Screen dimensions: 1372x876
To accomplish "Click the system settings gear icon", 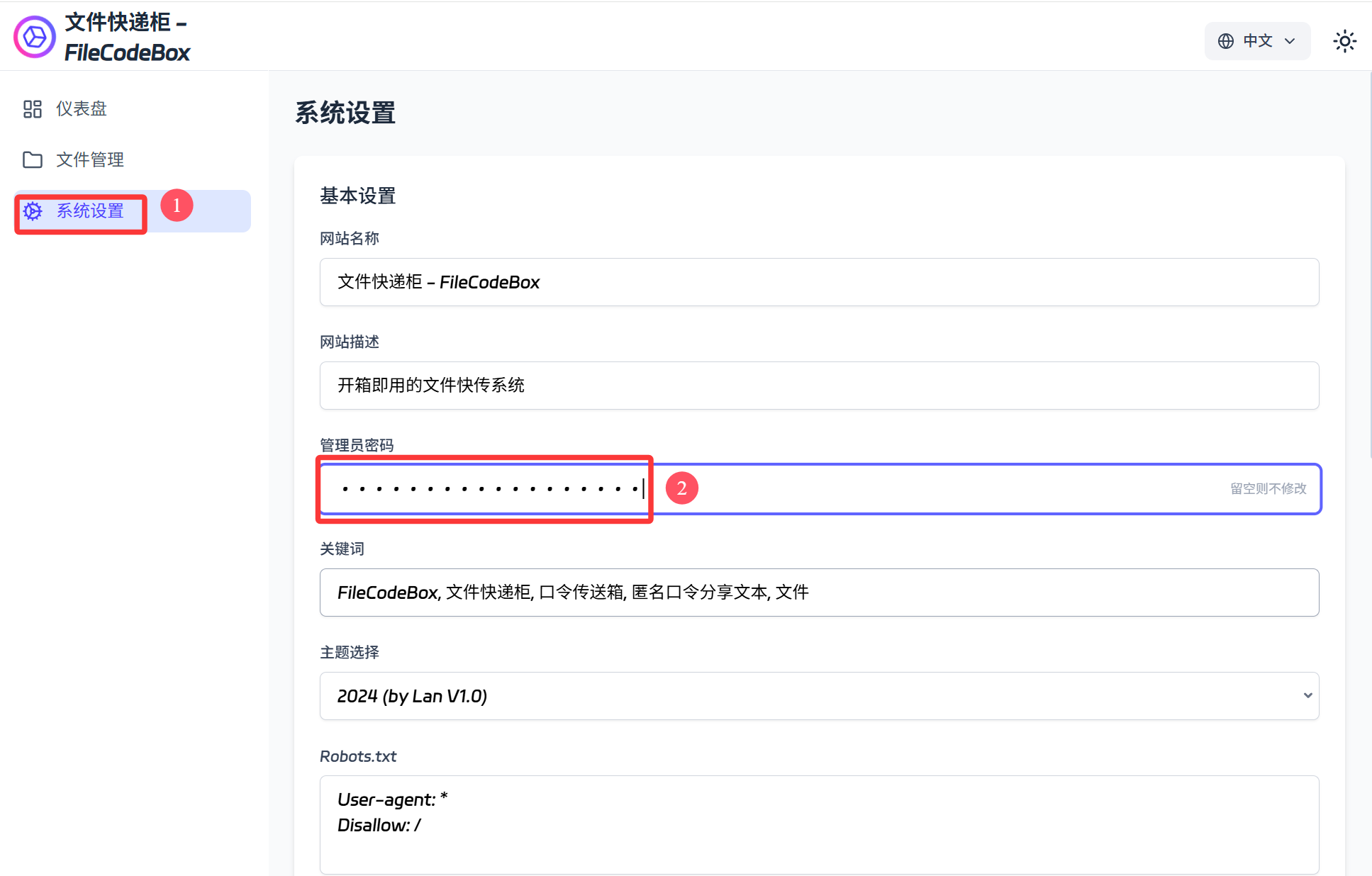I will click(x=33, y=211).
